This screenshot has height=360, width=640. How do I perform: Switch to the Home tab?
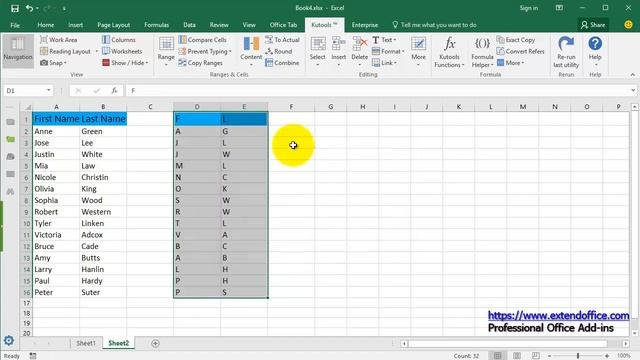46,25
